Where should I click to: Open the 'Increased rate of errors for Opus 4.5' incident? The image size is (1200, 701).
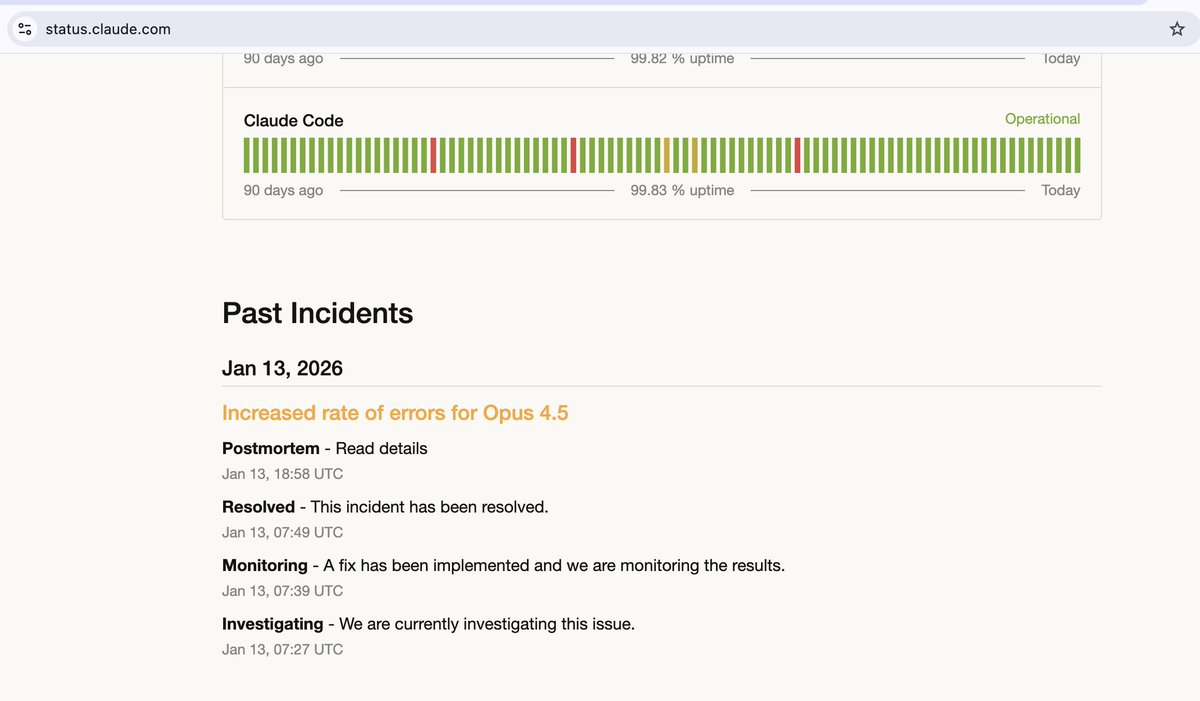pos(395,412)
